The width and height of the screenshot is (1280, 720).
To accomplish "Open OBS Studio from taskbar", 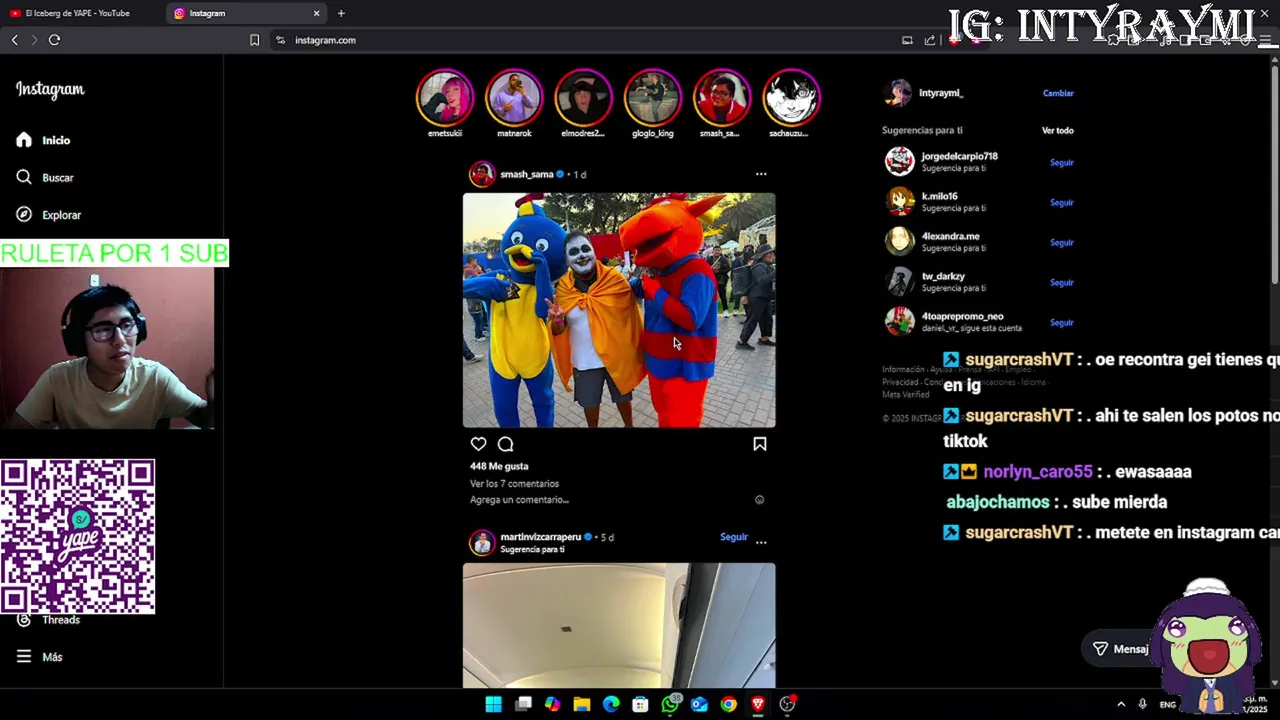I will tap(787, 704).
